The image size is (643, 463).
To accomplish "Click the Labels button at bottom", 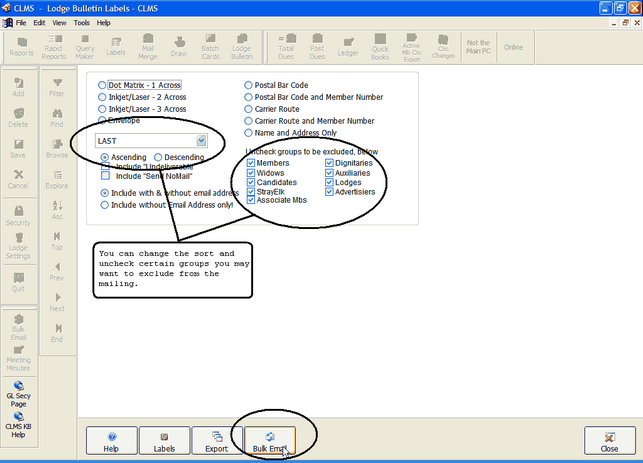I will (165, 440).
